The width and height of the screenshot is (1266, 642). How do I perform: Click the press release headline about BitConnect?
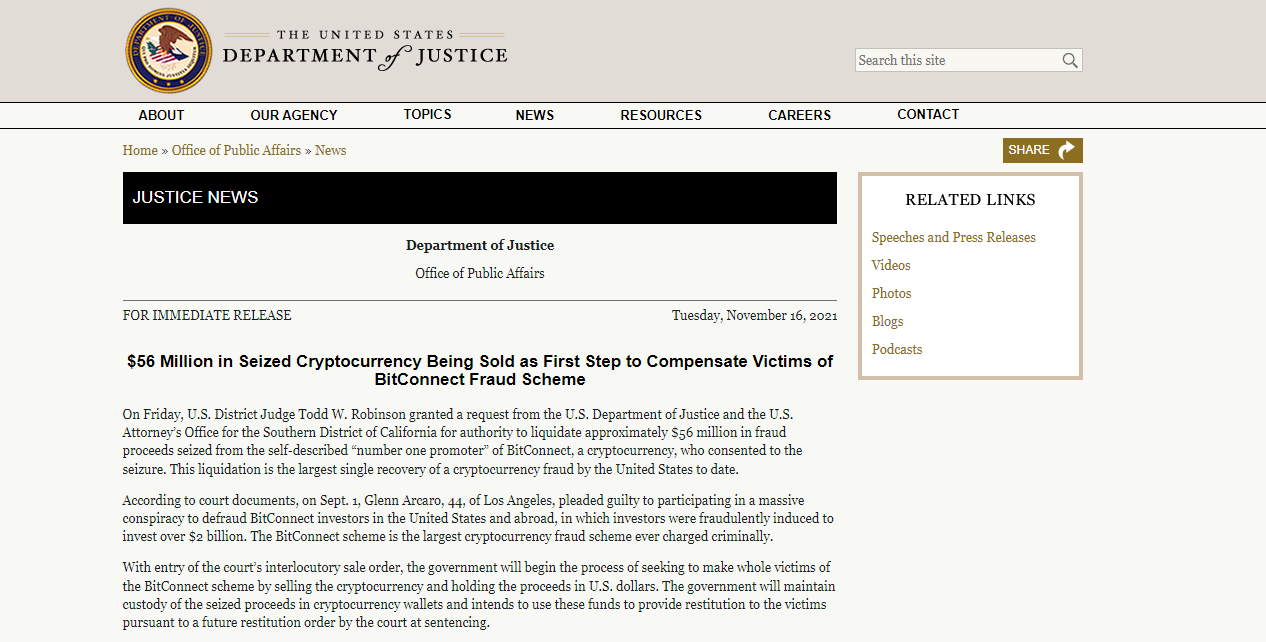[480, 370]
